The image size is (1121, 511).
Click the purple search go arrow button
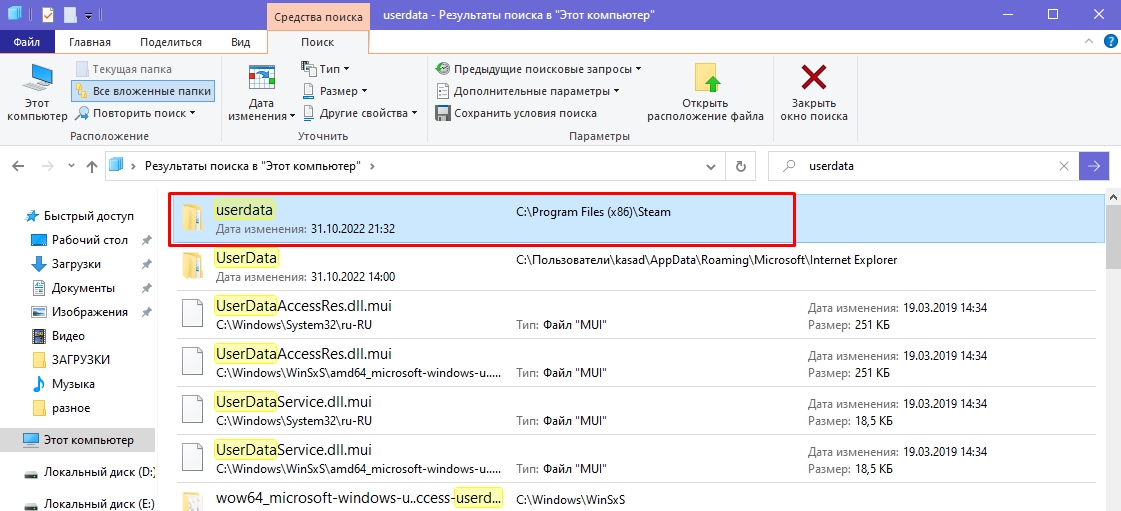(1094, 166)
